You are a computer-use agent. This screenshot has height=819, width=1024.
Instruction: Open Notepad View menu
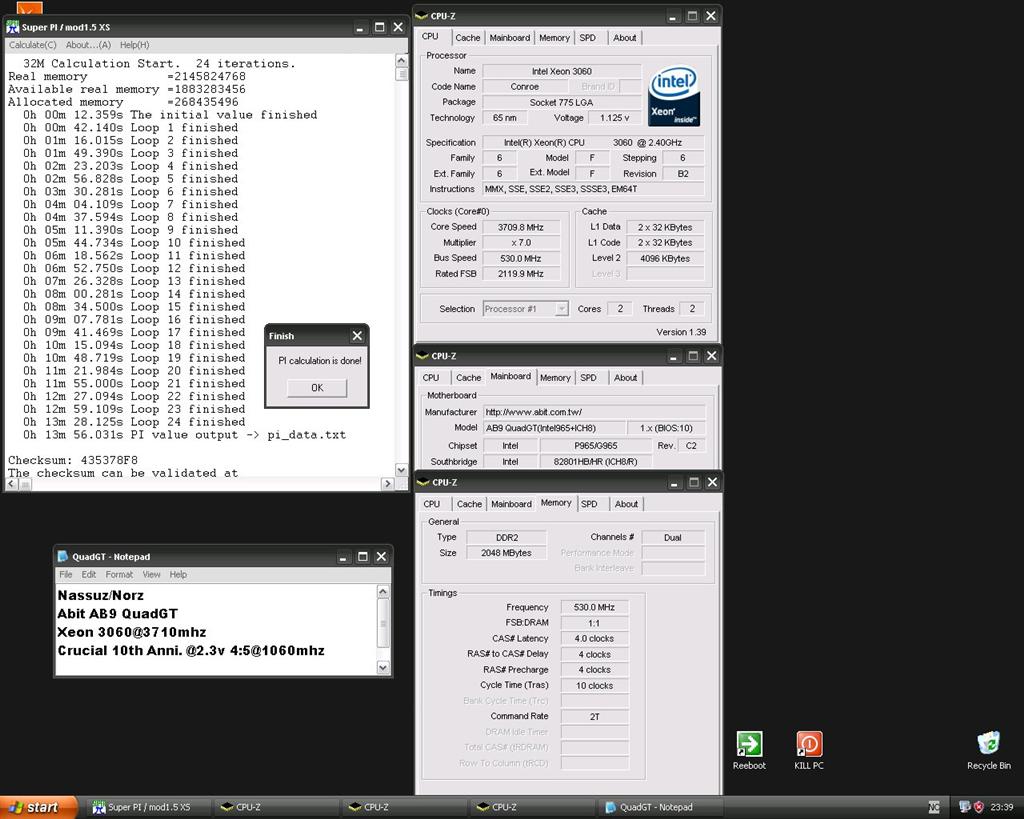pyautogui.click(x=152, y=575)
